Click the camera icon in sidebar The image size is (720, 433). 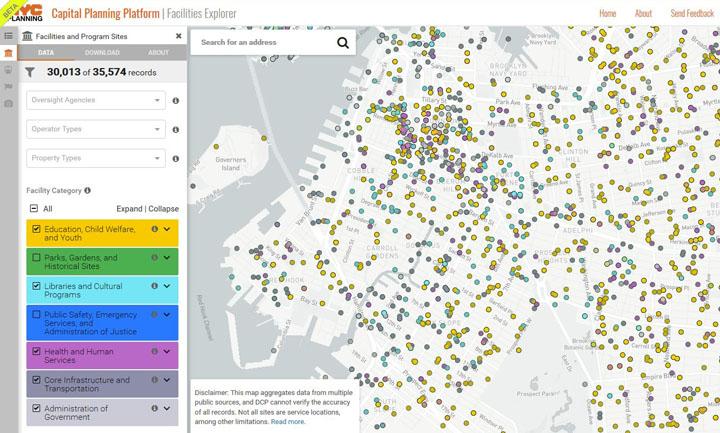(x=9, y=103)
